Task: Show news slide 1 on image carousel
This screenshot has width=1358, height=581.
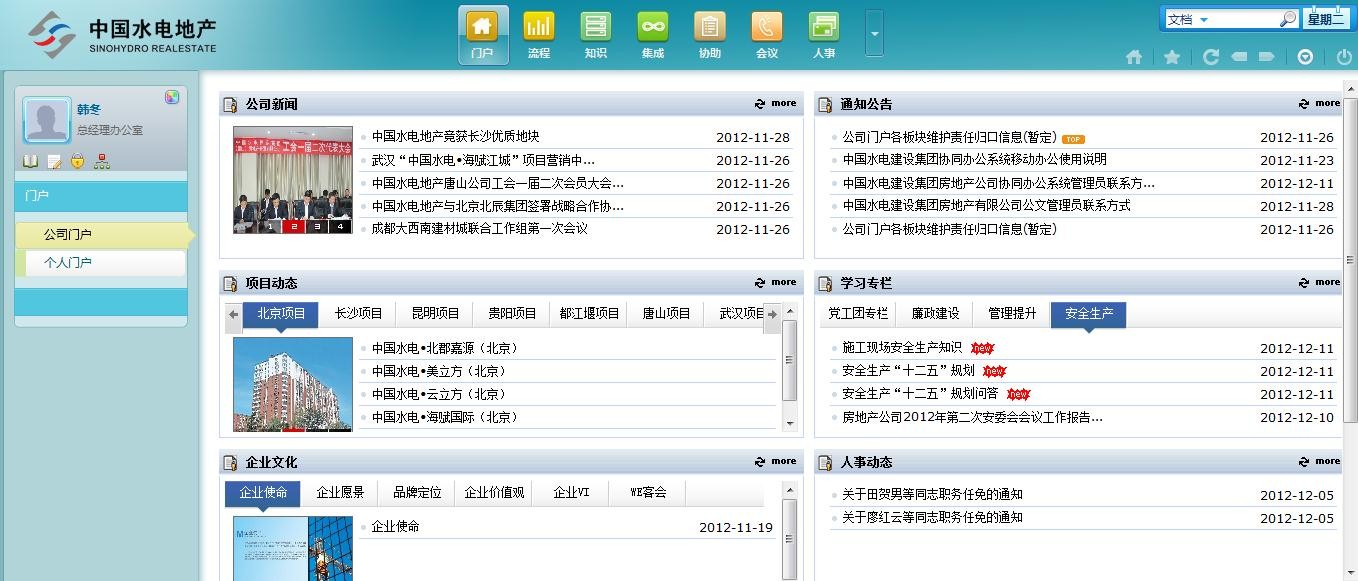Action: [270, 227]
